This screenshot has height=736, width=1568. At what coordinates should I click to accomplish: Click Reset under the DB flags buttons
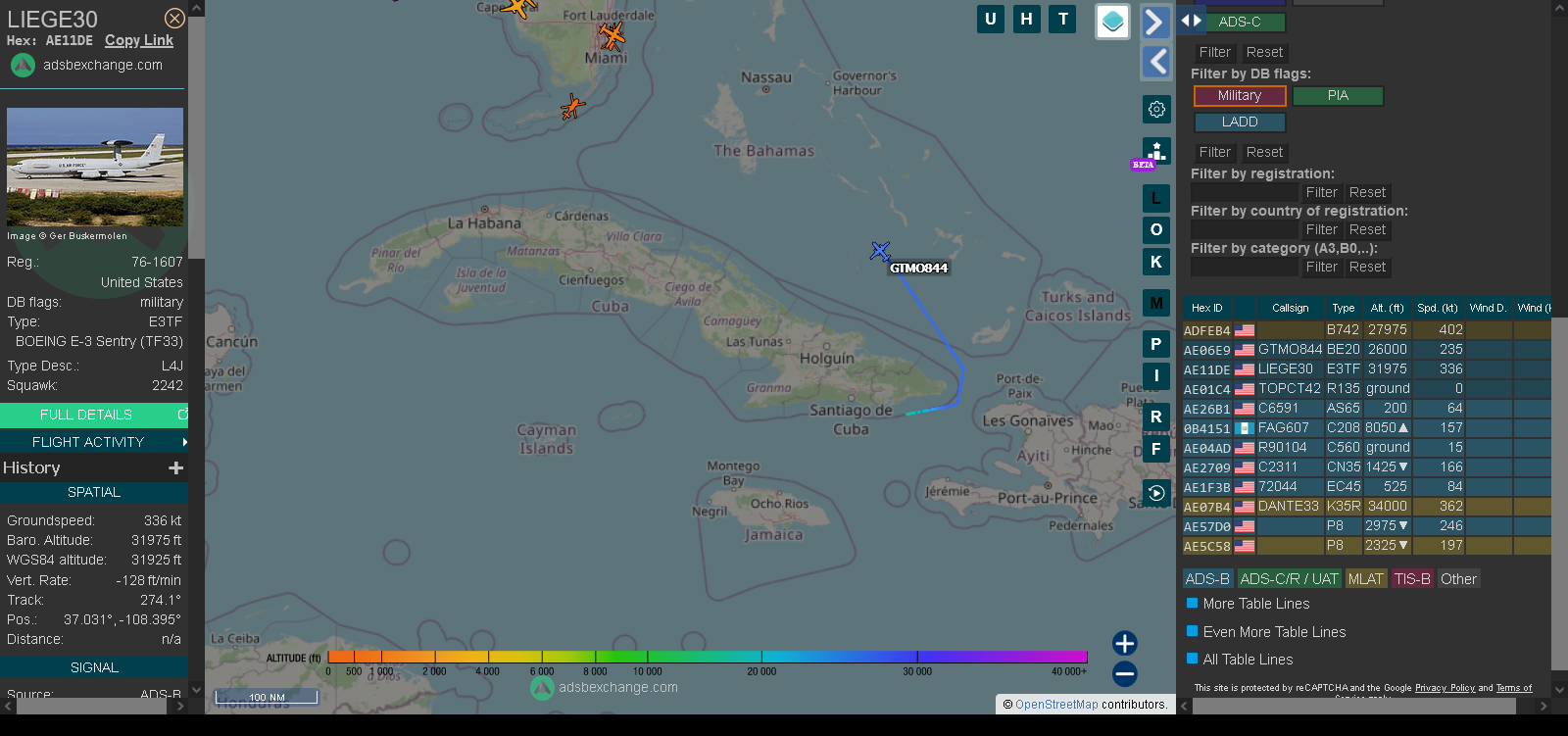[1264, 152]
